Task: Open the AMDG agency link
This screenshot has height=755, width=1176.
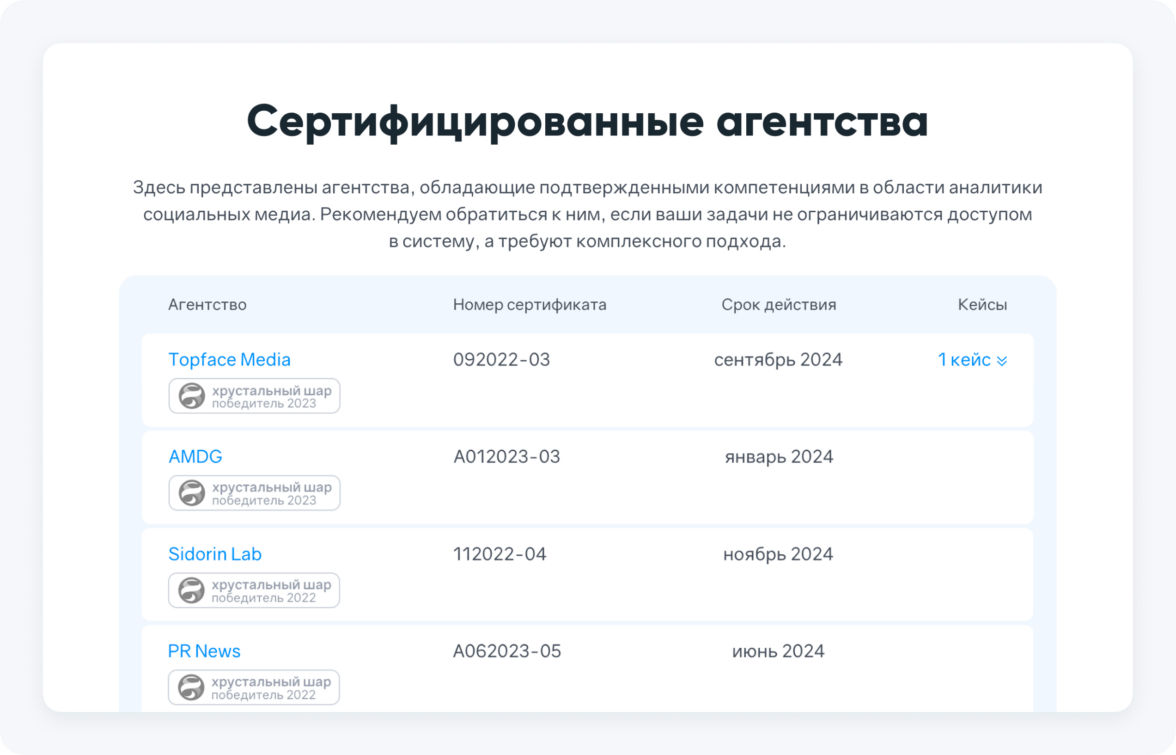Action: tap(195, 457)
